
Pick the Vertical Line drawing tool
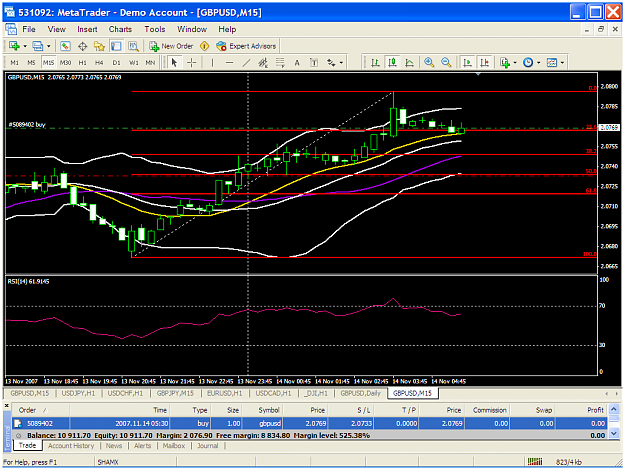point(212,63)
